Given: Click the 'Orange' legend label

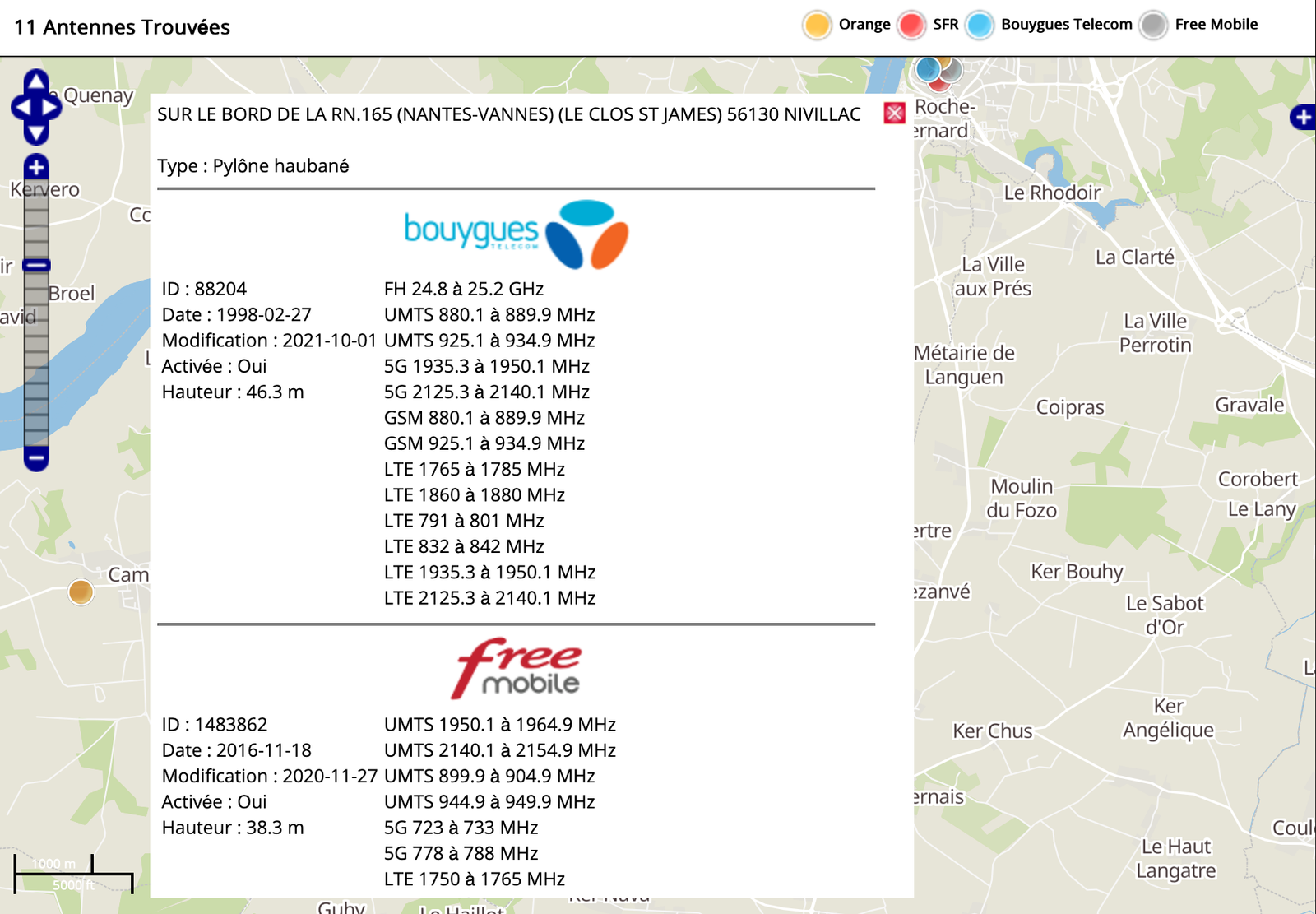Looking at the screenshot, I should click(x=864, y=25).
